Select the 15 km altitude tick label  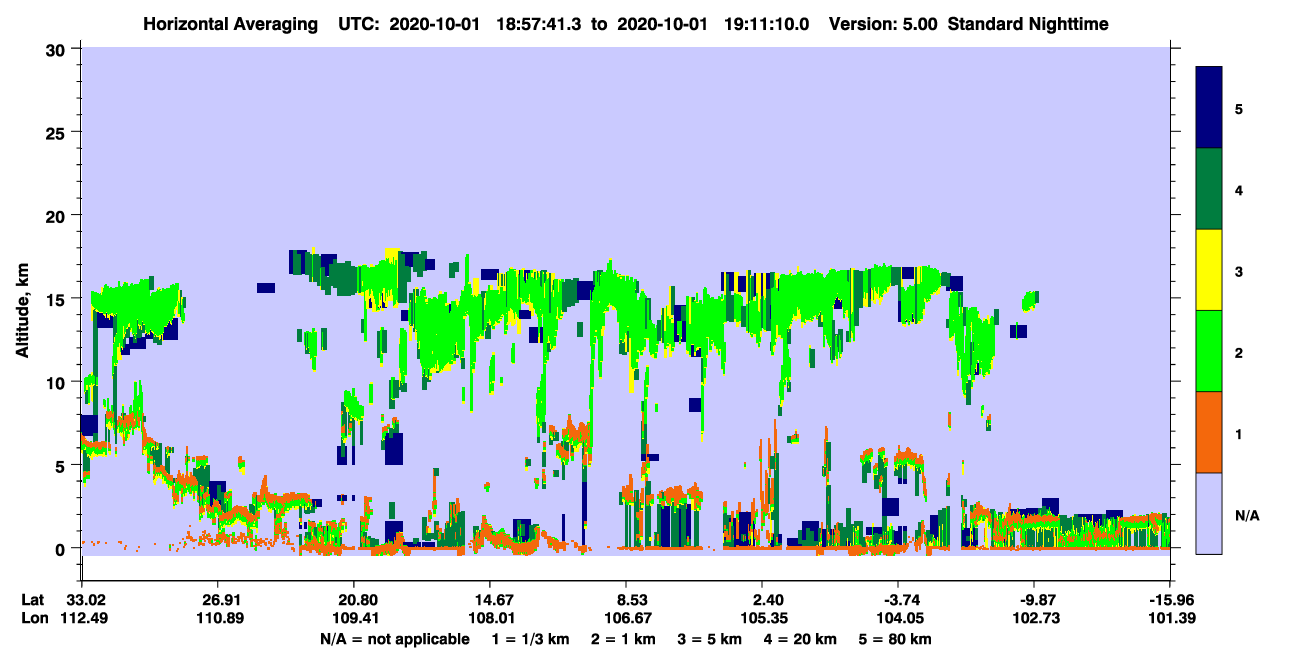[x=59, y=299]
